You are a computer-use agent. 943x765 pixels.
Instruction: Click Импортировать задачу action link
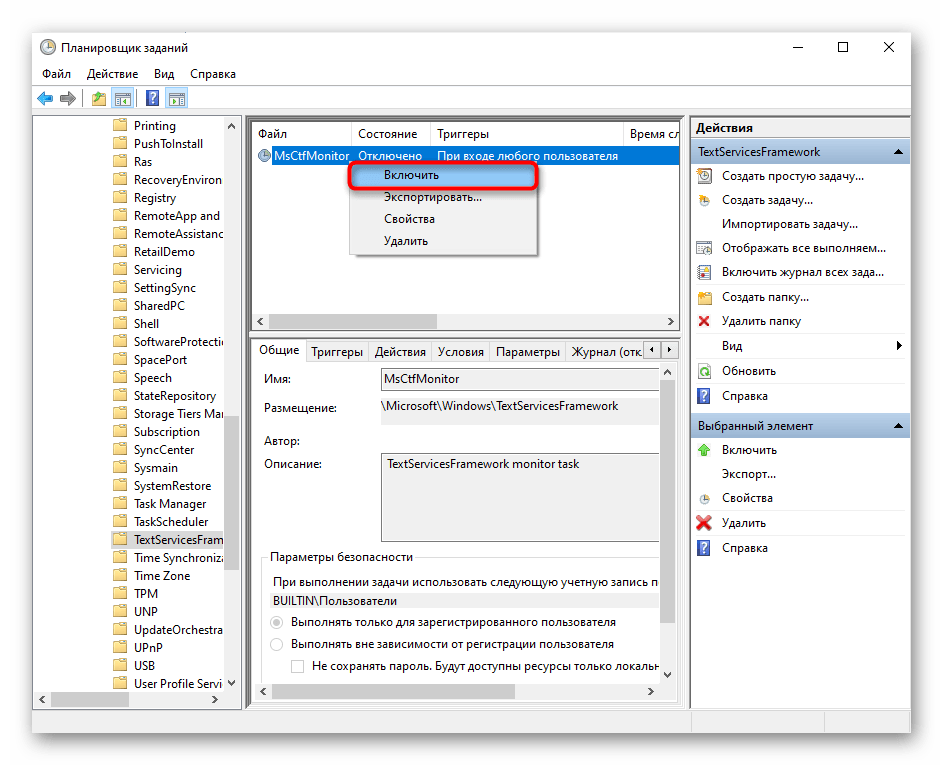(x=789, y=224)
